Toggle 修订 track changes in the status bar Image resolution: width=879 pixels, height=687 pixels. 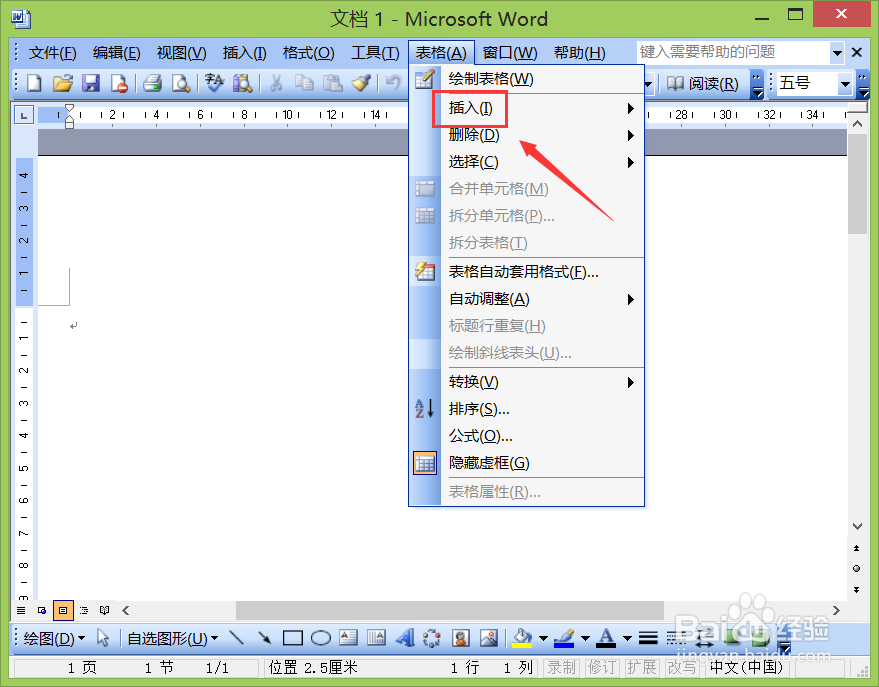pyautogui.click(x=602, y=667)
